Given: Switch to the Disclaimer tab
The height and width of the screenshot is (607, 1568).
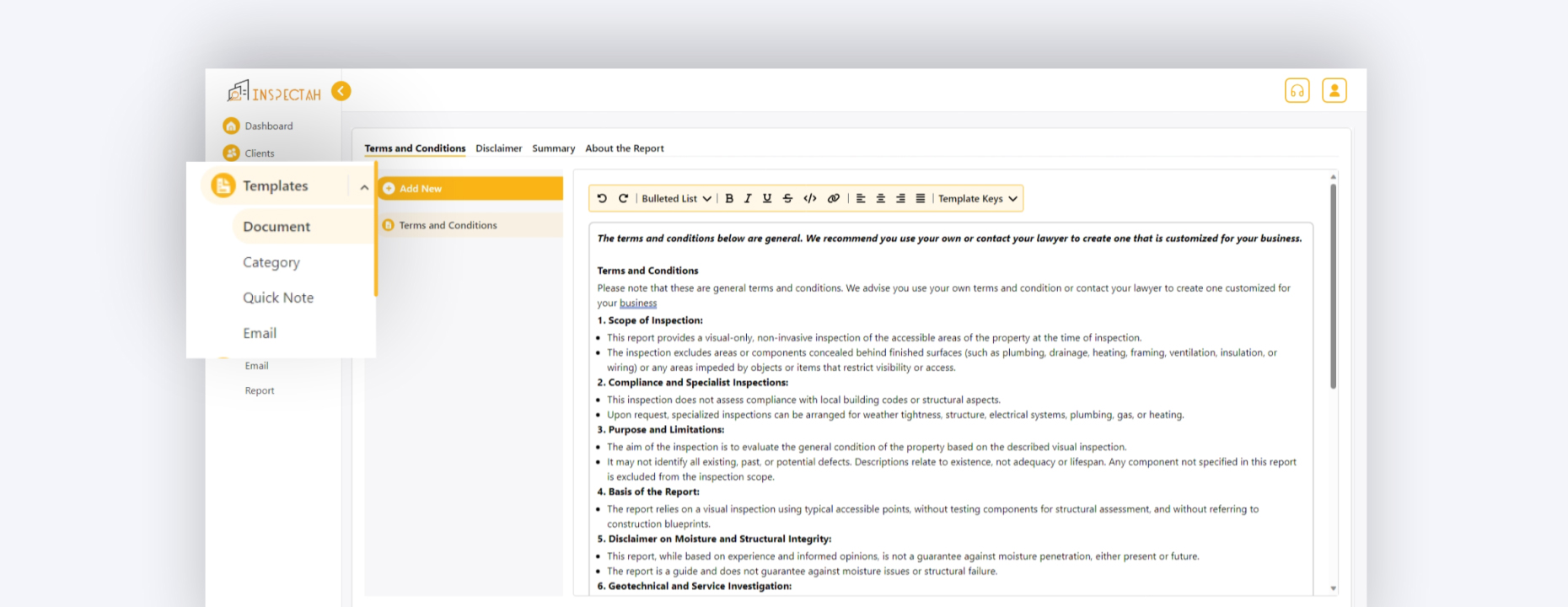Looking at the screenshot, I should (498, 148).
